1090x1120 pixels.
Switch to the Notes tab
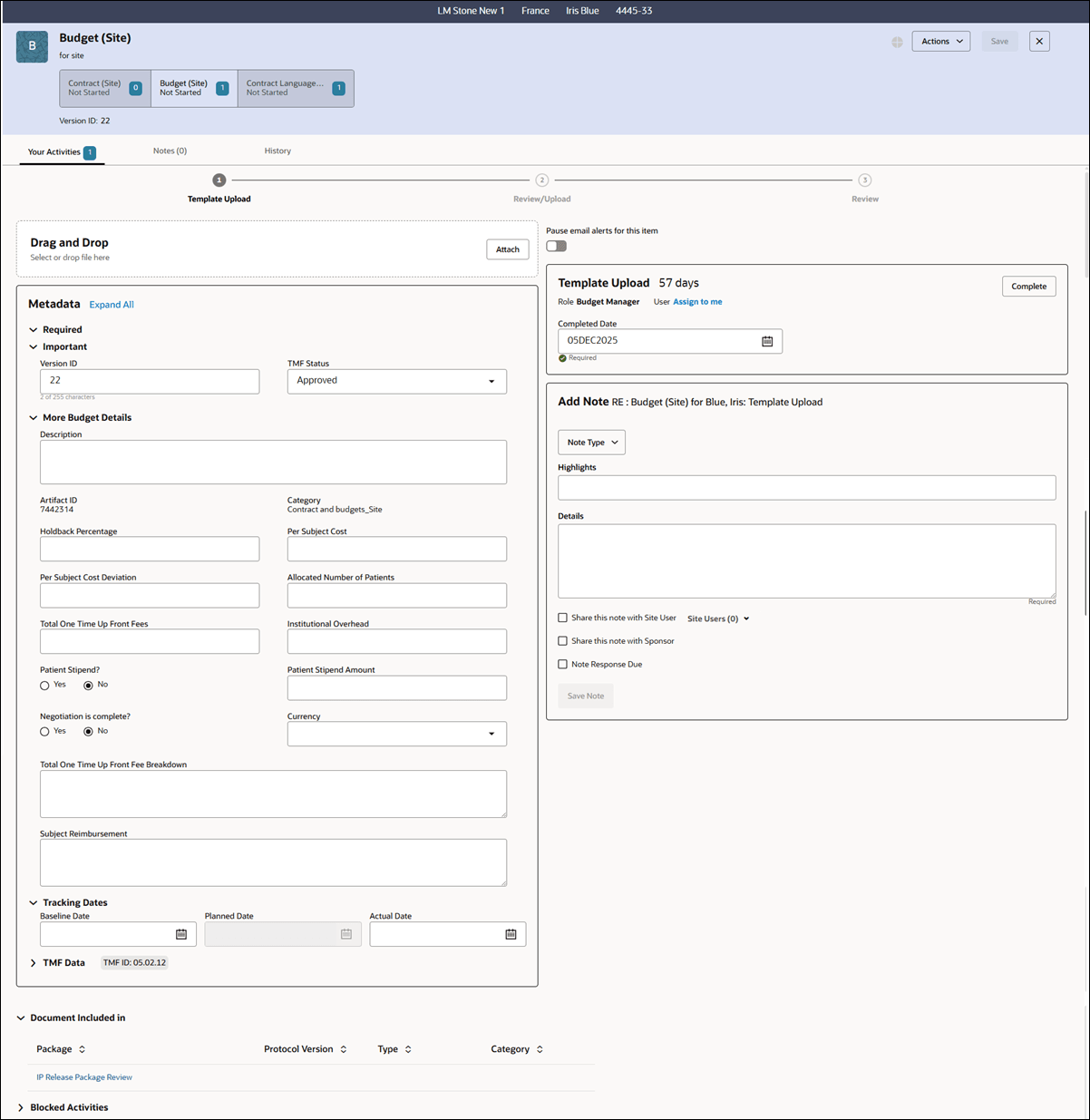pyautogui.click(x=170, y=151)
